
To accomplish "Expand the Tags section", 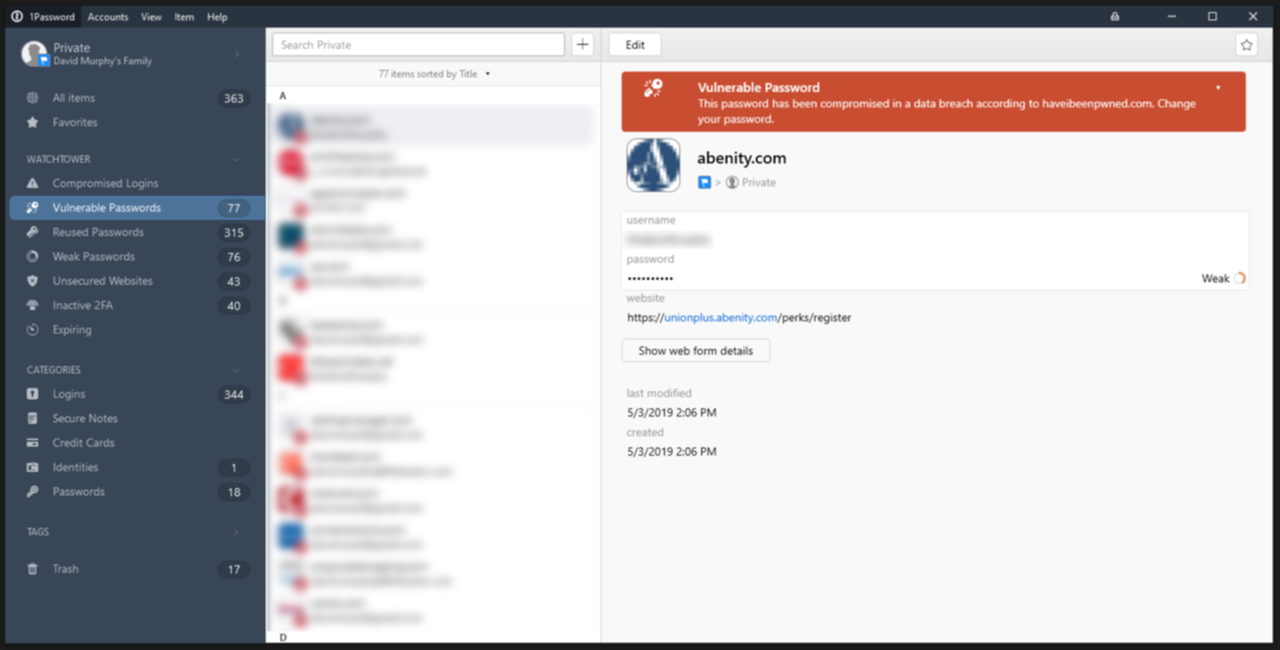I will click(236, 532).
